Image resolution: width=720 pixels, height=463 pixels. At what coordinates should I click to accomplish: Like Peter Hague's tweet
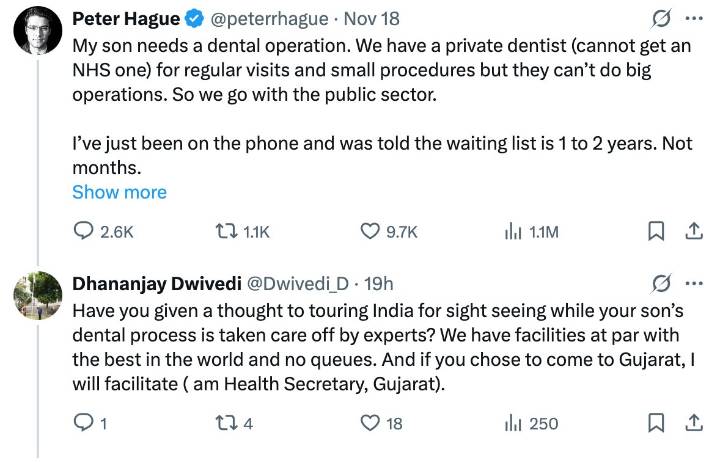(369, 232)
